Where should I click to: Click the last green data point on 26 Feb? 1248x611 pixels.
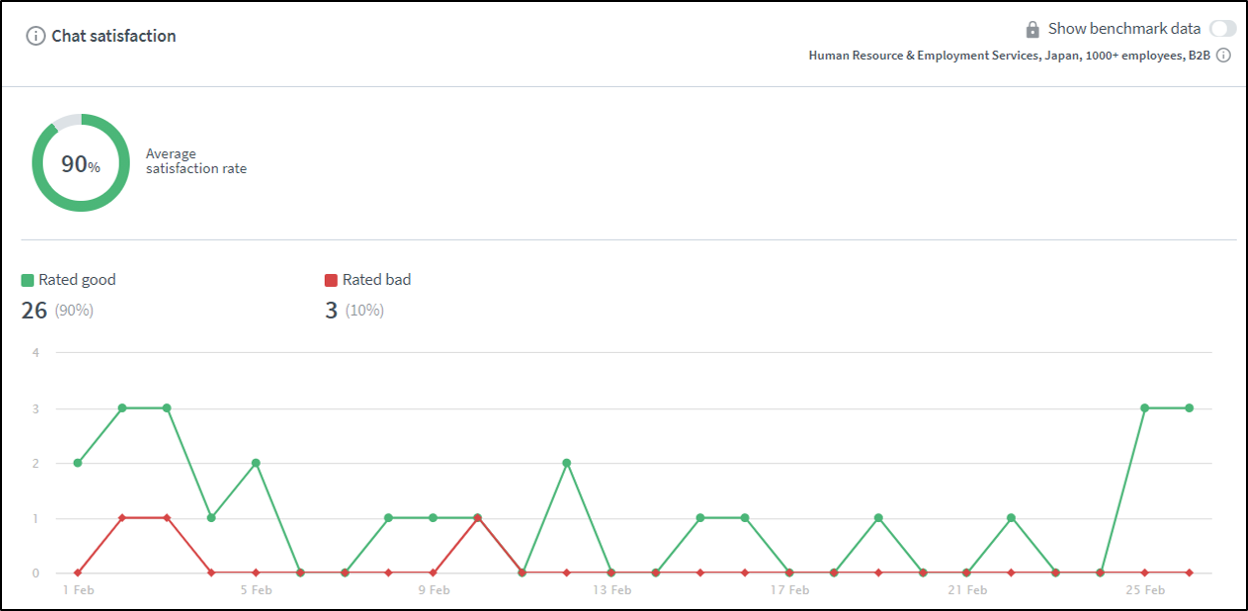[x=1189, y=408]
